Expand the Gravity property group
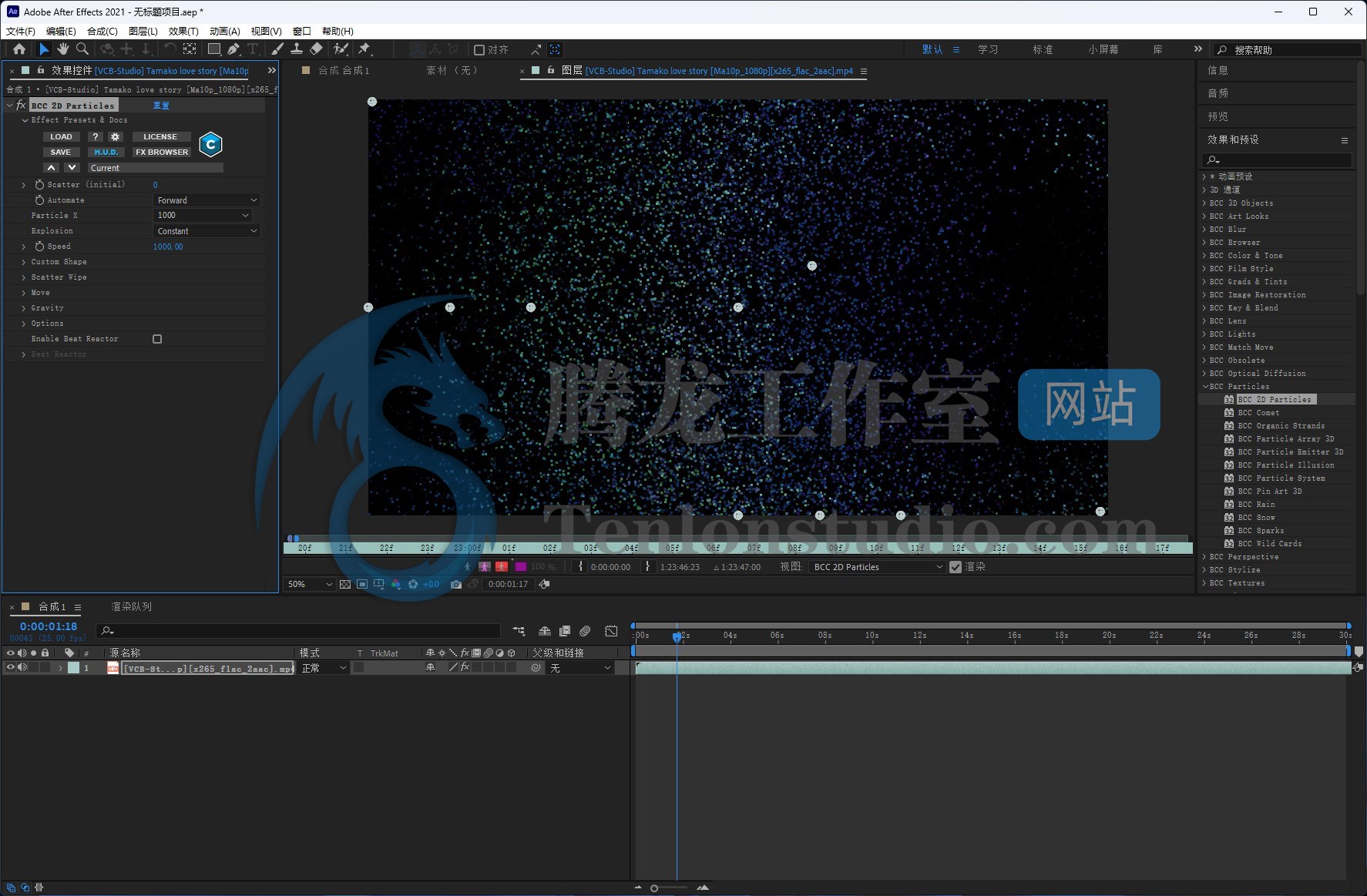This screenshot has width=1367, height=896. coord(24,308)
